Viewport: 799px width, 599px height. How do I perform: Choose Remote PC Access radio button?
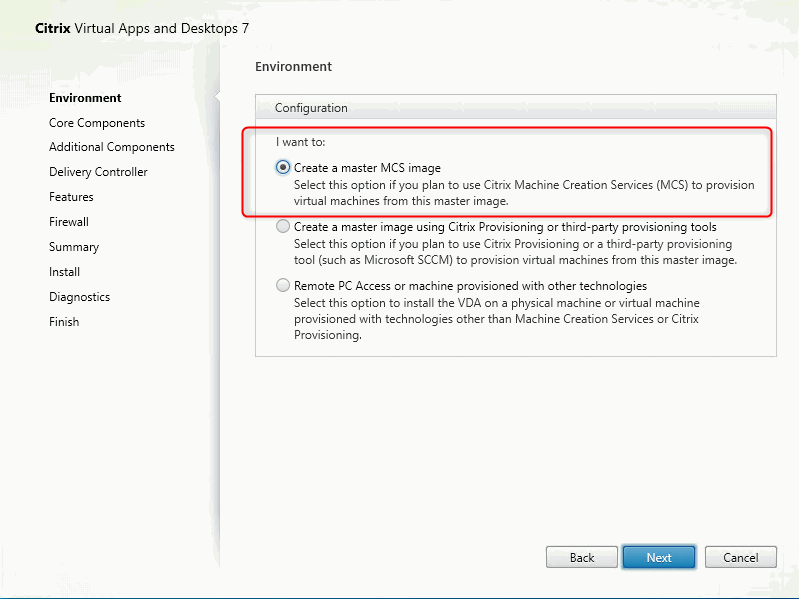[x=283, y=285]
